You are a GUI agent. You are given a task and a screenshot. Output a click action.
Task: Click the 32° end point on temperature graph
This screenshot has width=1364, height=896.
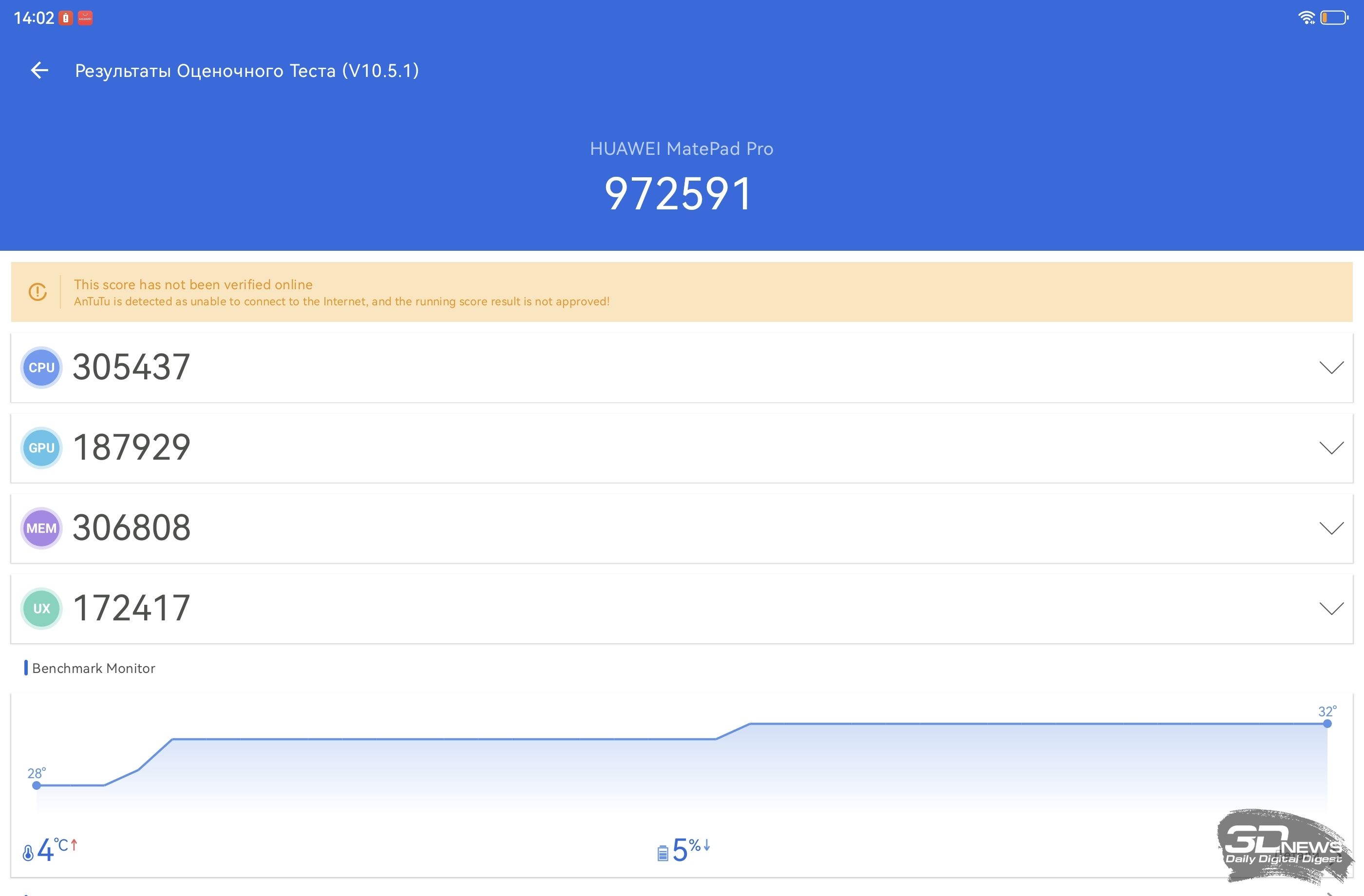[x=1327, y=724]
